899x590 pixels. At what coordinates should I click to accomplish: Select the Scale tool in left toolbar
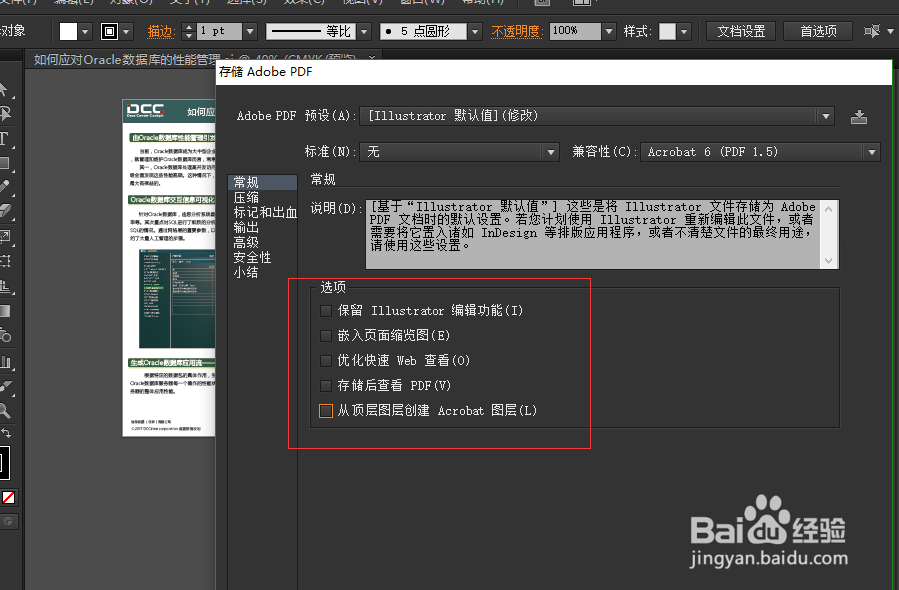click(x=5, y=236)
